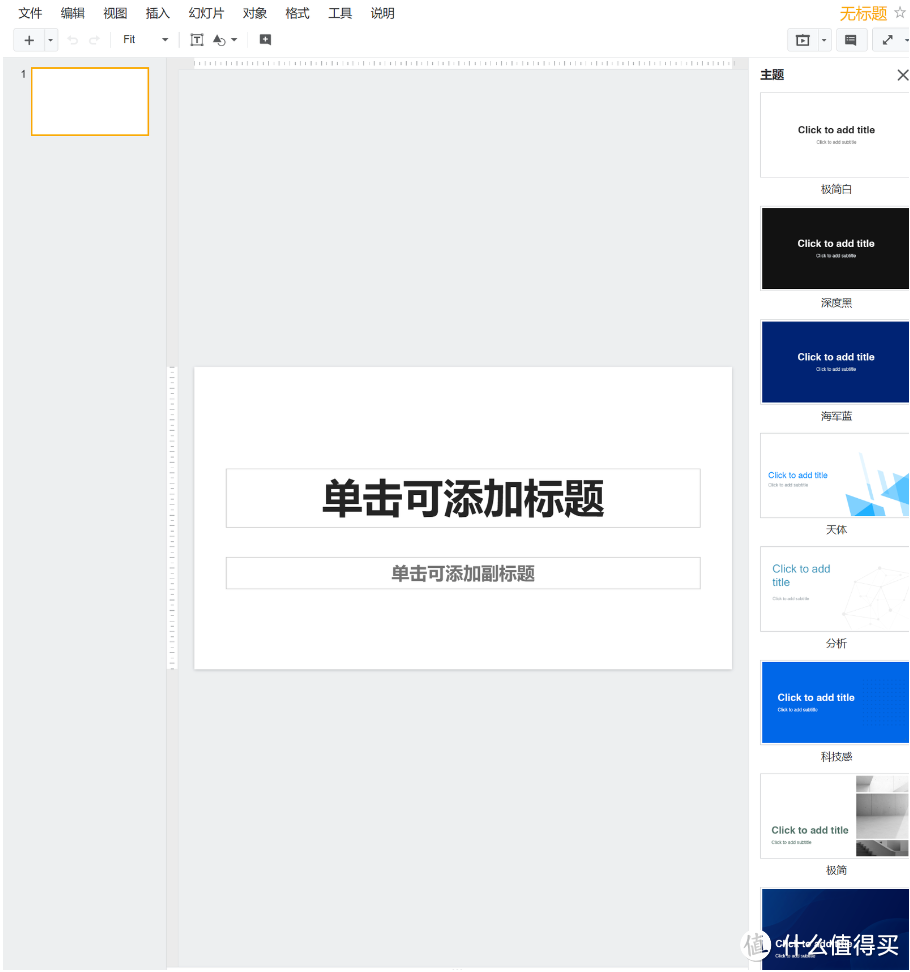Apply the 深度黑 theme
The image size is (910, 972).
pos(835,248)
